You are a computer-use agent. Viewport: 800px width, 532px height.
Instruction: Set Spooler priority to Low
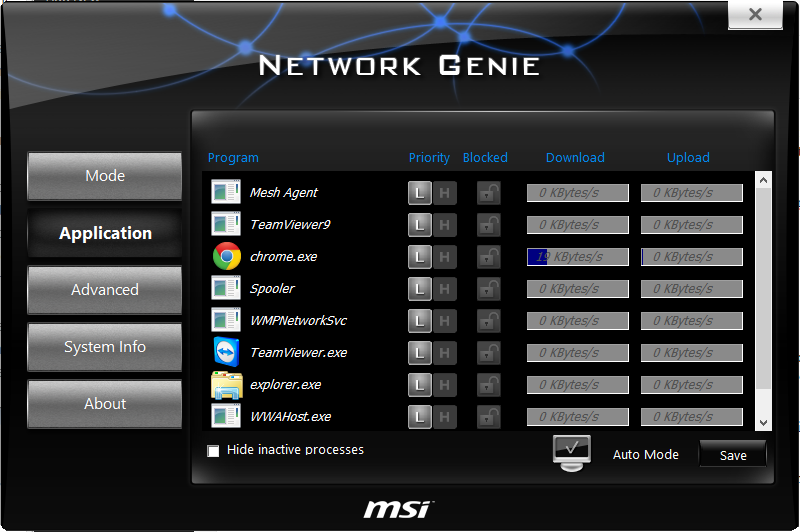click(x=420, y=289)
